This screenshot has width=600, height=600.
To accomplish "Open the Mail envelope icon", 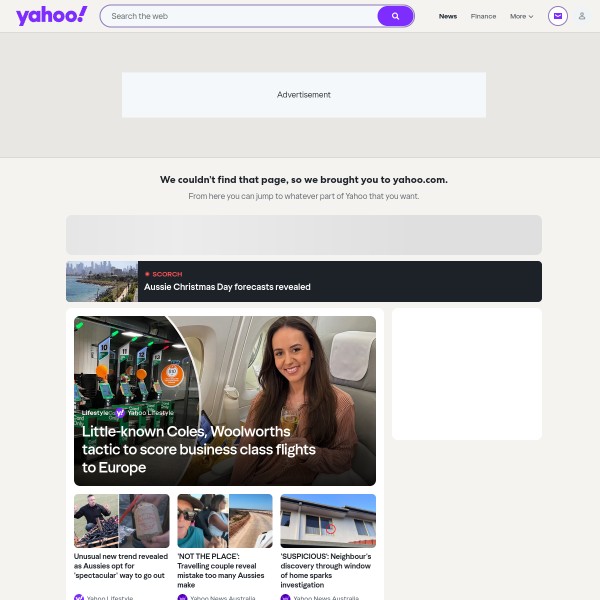I will click(558, 16).
